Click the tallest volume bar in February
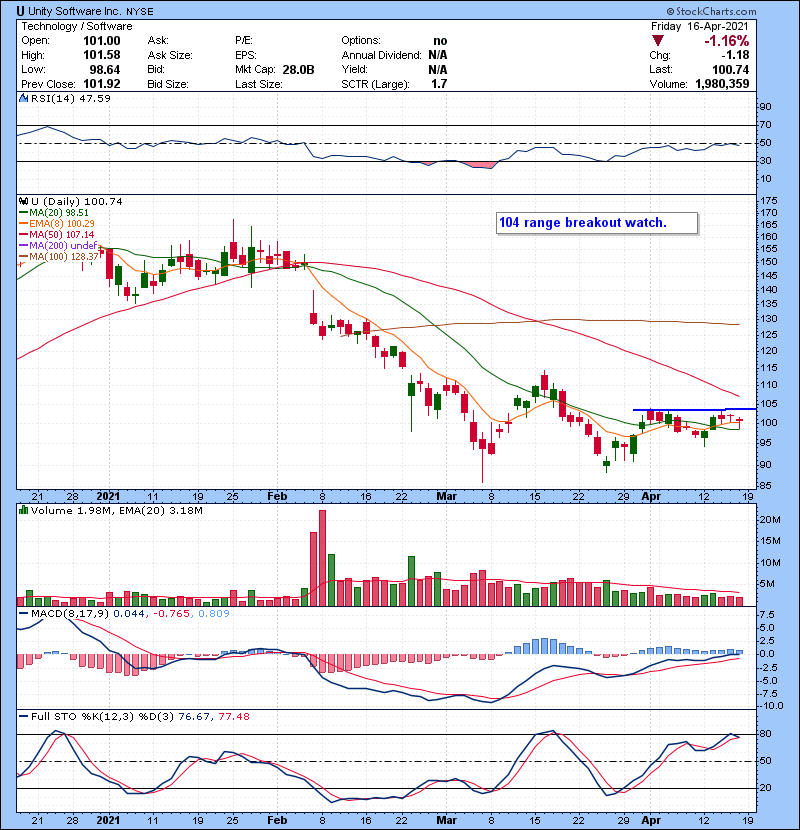Image resolution: width=800 pixels, height=830 pixels. [322, 558]
